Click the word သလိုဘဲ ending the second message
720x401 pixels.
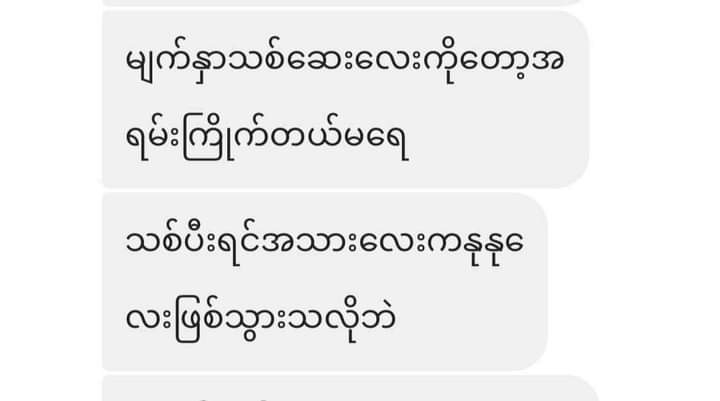tap(340, 319)
